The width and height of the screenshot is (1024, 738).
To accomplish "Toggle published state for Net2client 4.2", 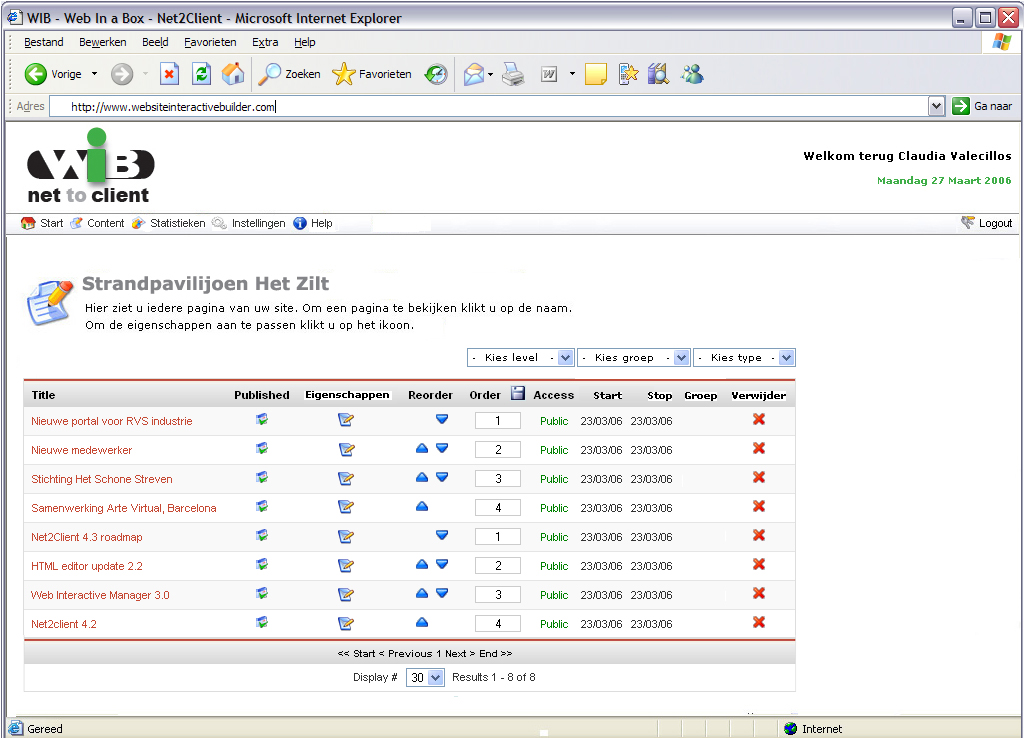I will (262, 622).
